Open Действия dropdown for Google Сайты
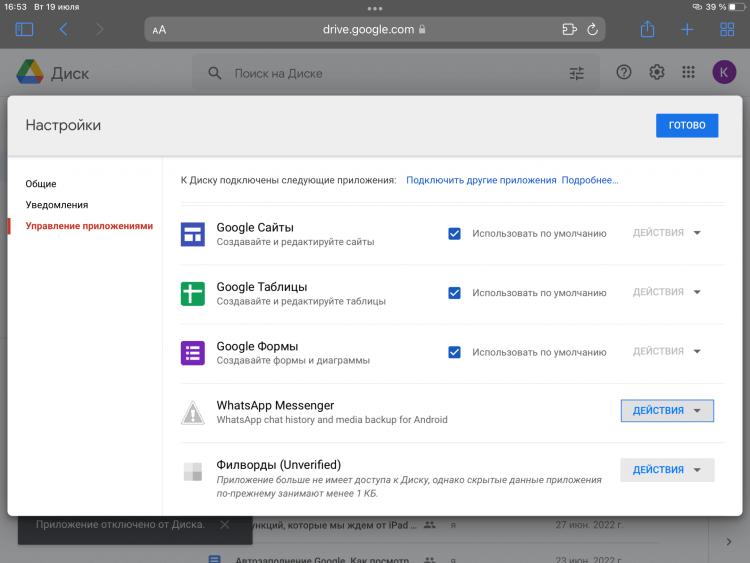750x563 pixels. click(667, 232)
